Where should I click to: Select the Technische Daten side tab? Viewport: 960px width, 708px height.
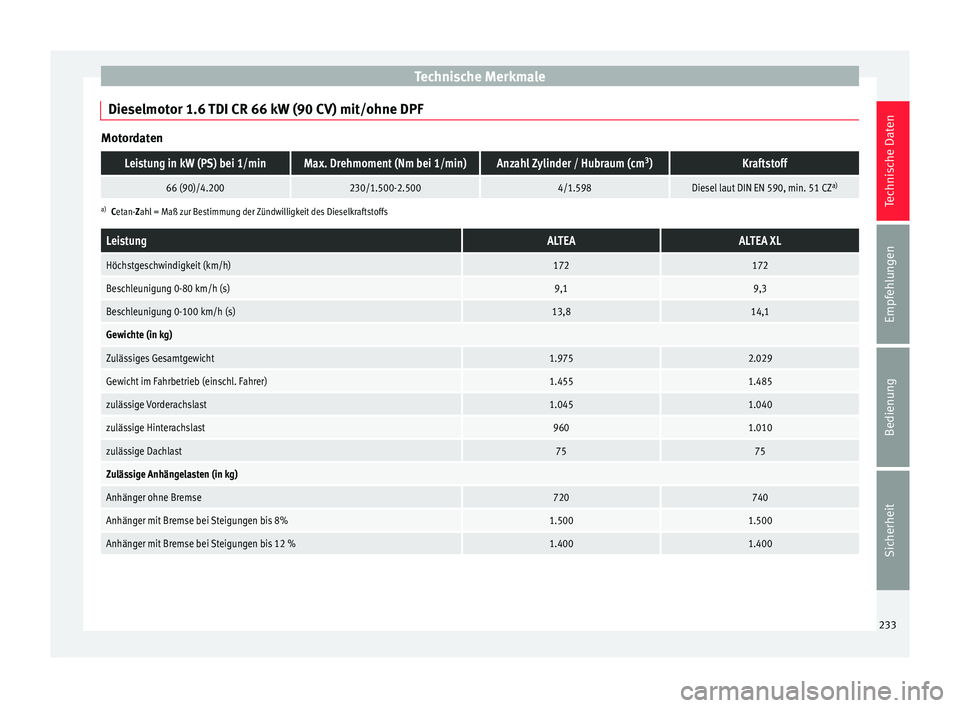click(x=892, y=160)
